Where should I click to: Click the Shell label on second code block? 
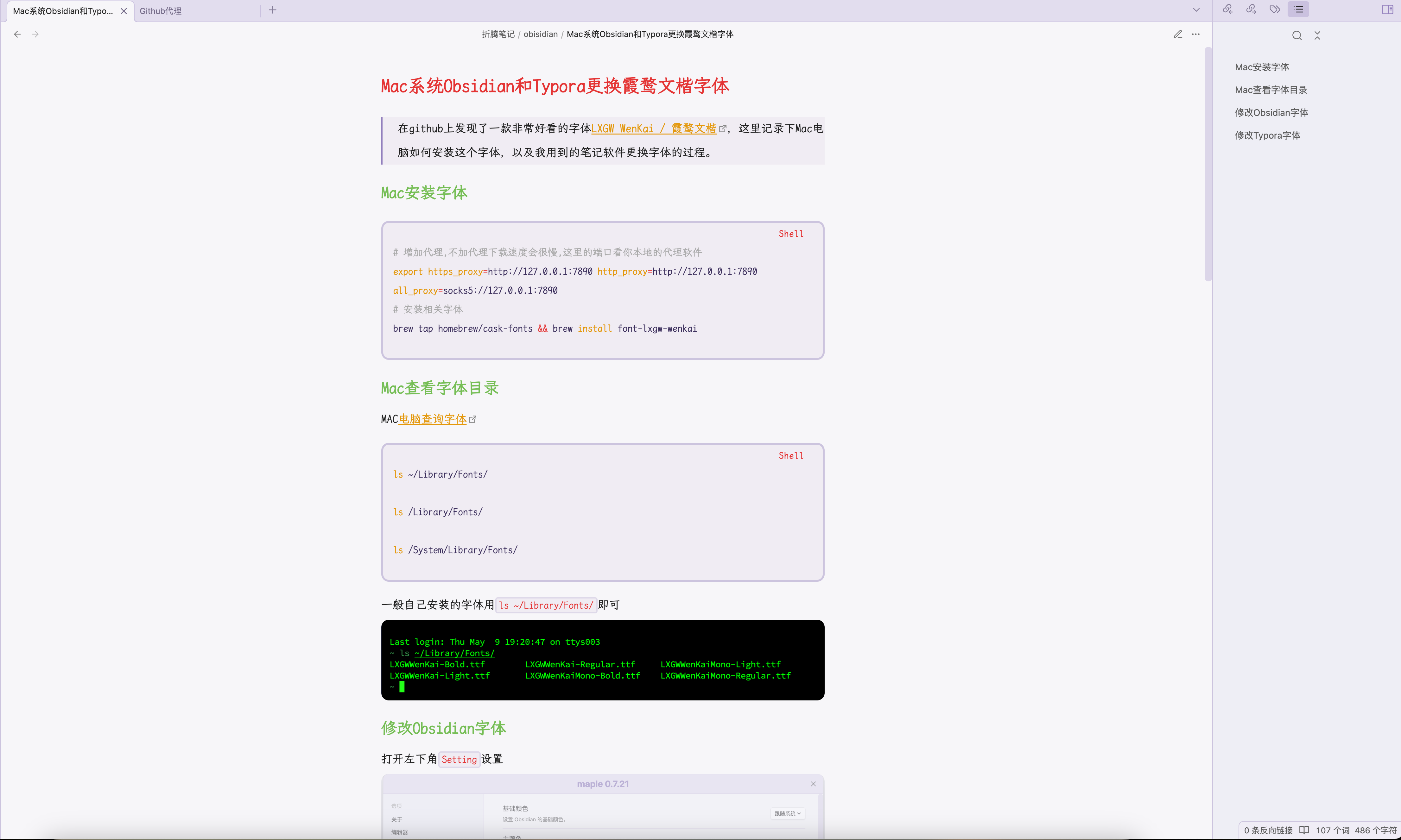pos(790,456)
